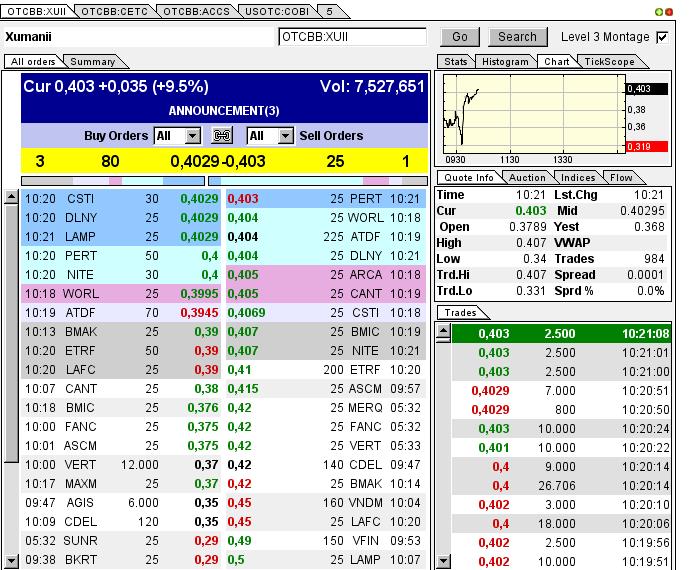The width and height of the screenshot is (692, 570).
Task: Click order book scroll down arrow
Action: [11, 561]
